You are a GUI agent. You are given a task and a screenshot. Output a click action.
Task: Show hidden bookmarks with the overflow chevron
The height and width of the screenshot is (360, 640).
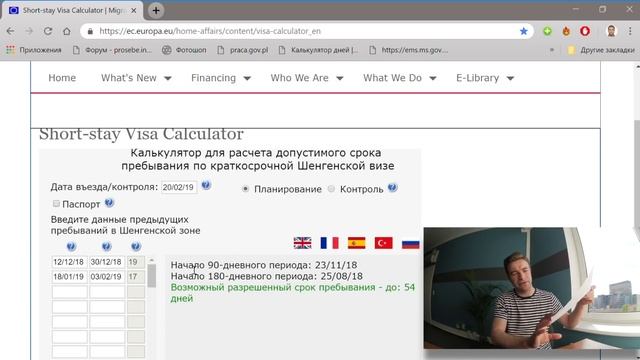tap(552, 50)
